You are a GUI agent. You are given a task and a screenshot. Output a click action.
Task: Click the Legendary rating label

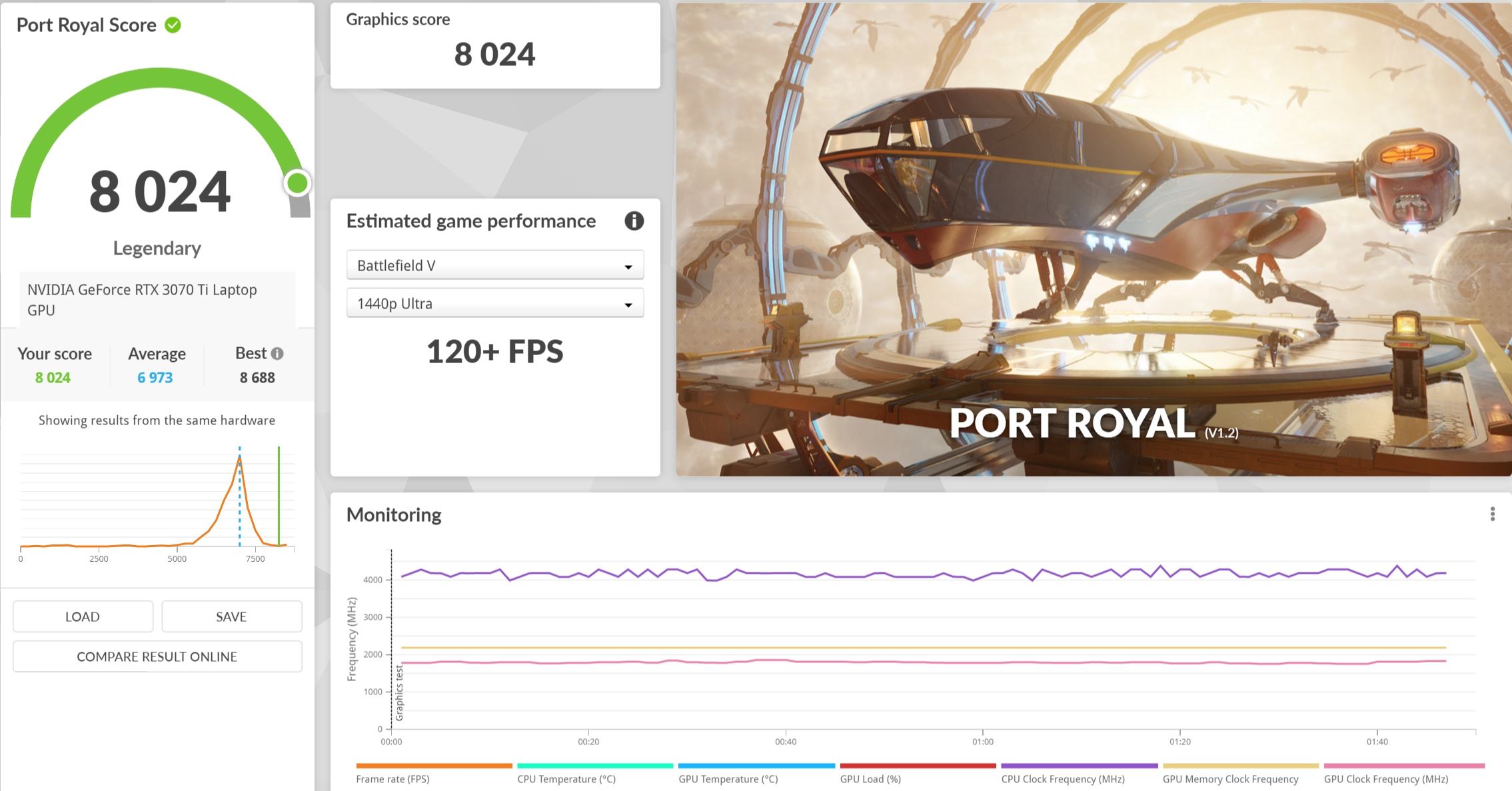pyautogui.click(x=157, y=249)
